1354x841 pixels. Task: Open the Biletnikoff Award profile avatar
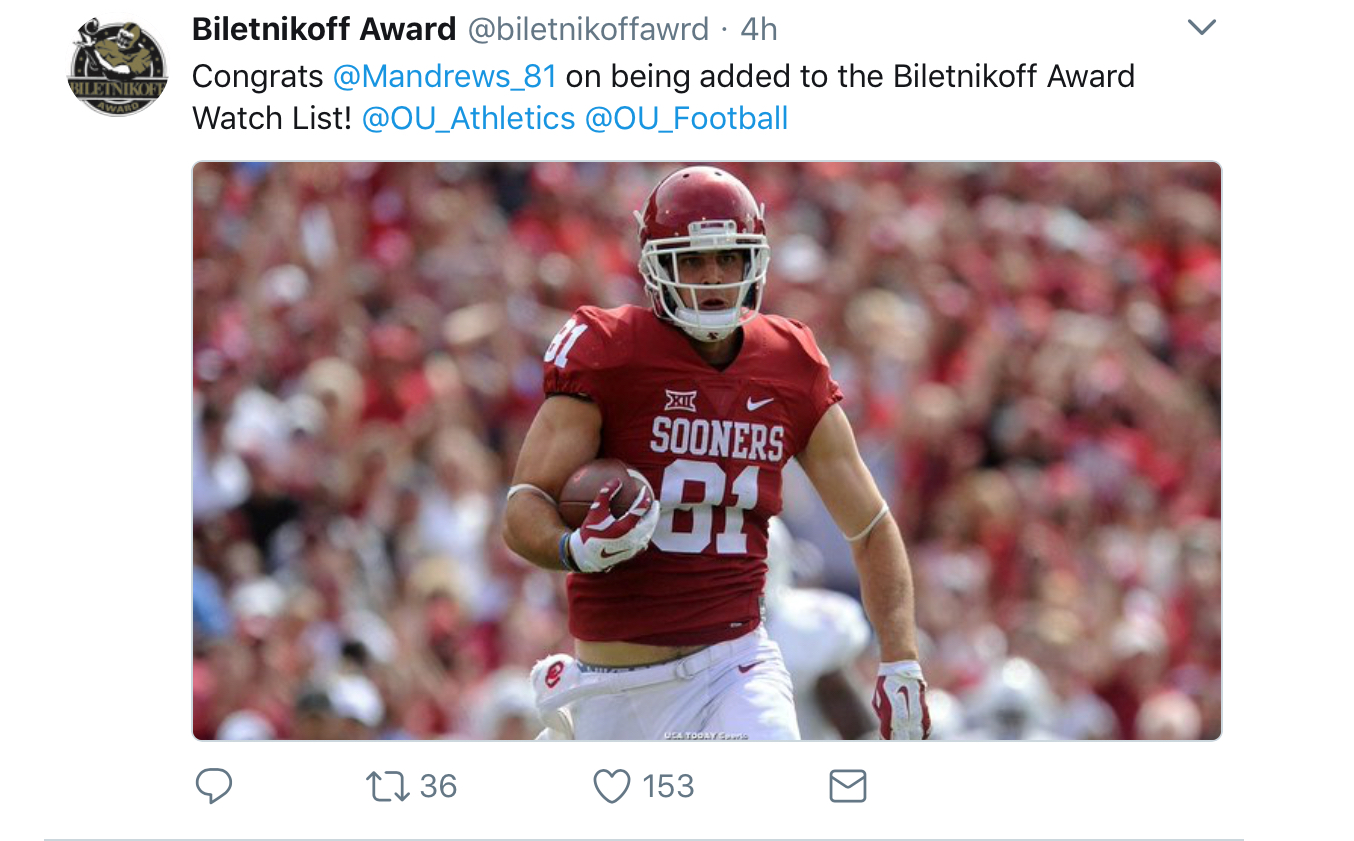coord(117,68)
